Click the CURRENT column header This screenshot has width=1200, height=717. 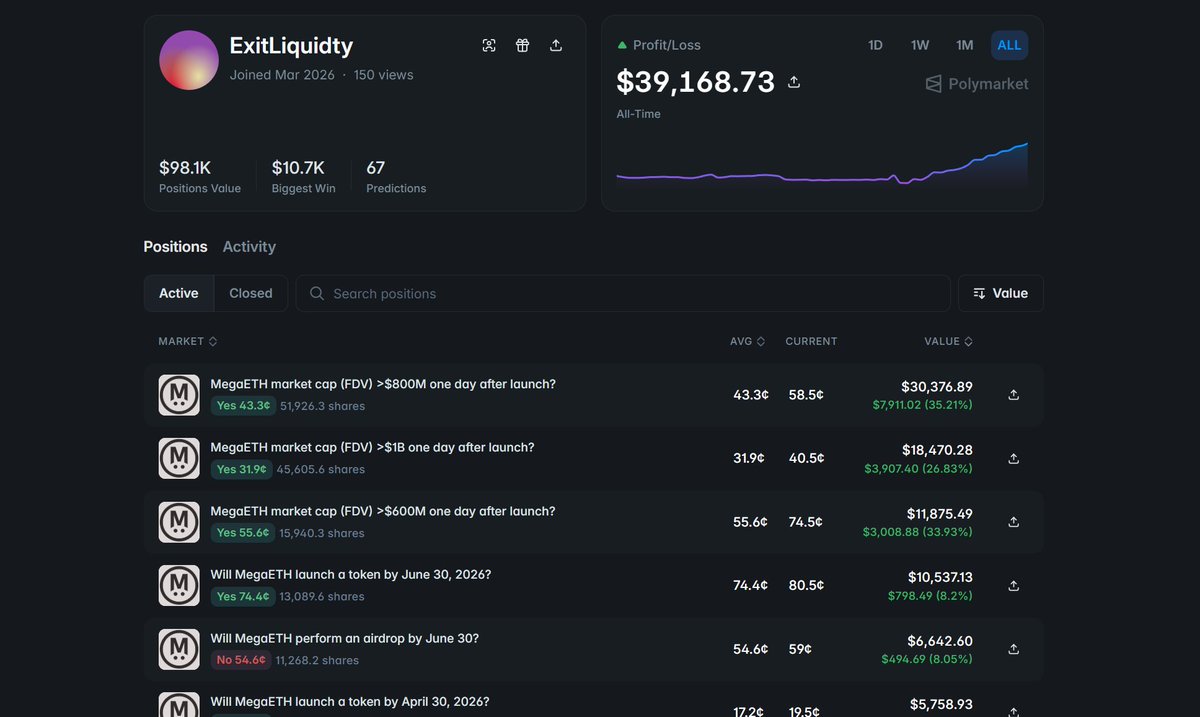tap(811, 341)
